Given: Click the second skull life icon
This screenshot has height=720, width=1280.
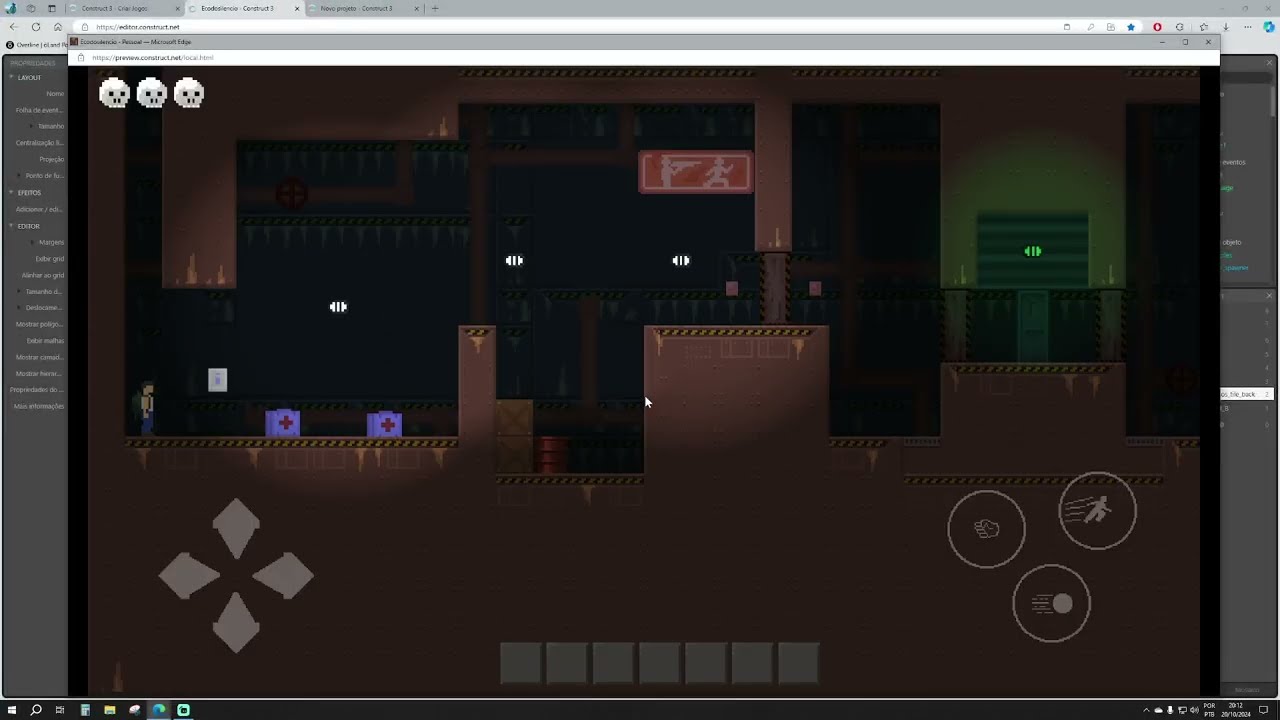Looking at the screenshot, I should click(152, 93).
